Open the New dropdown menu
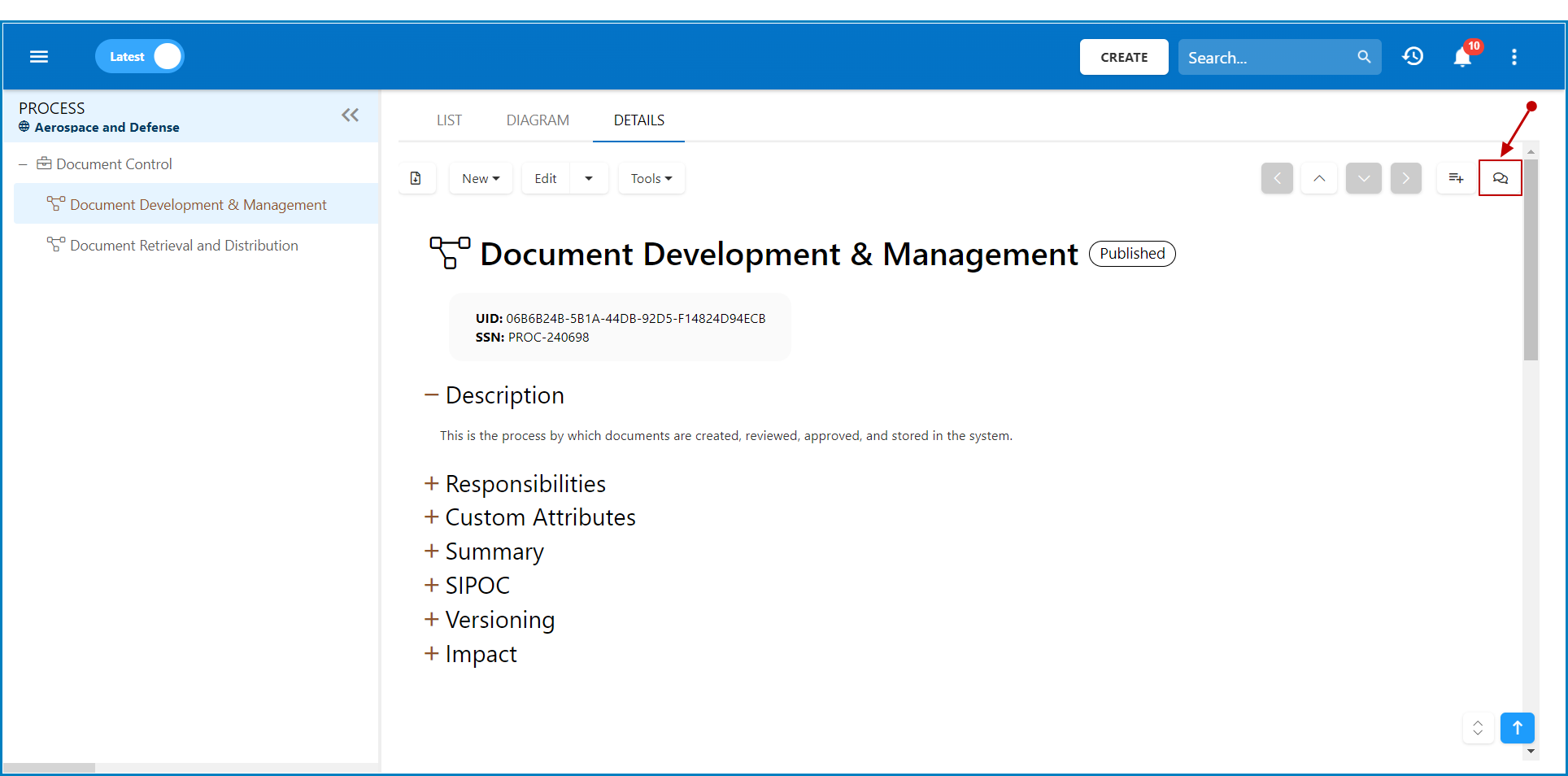 (x=481, y=178)
